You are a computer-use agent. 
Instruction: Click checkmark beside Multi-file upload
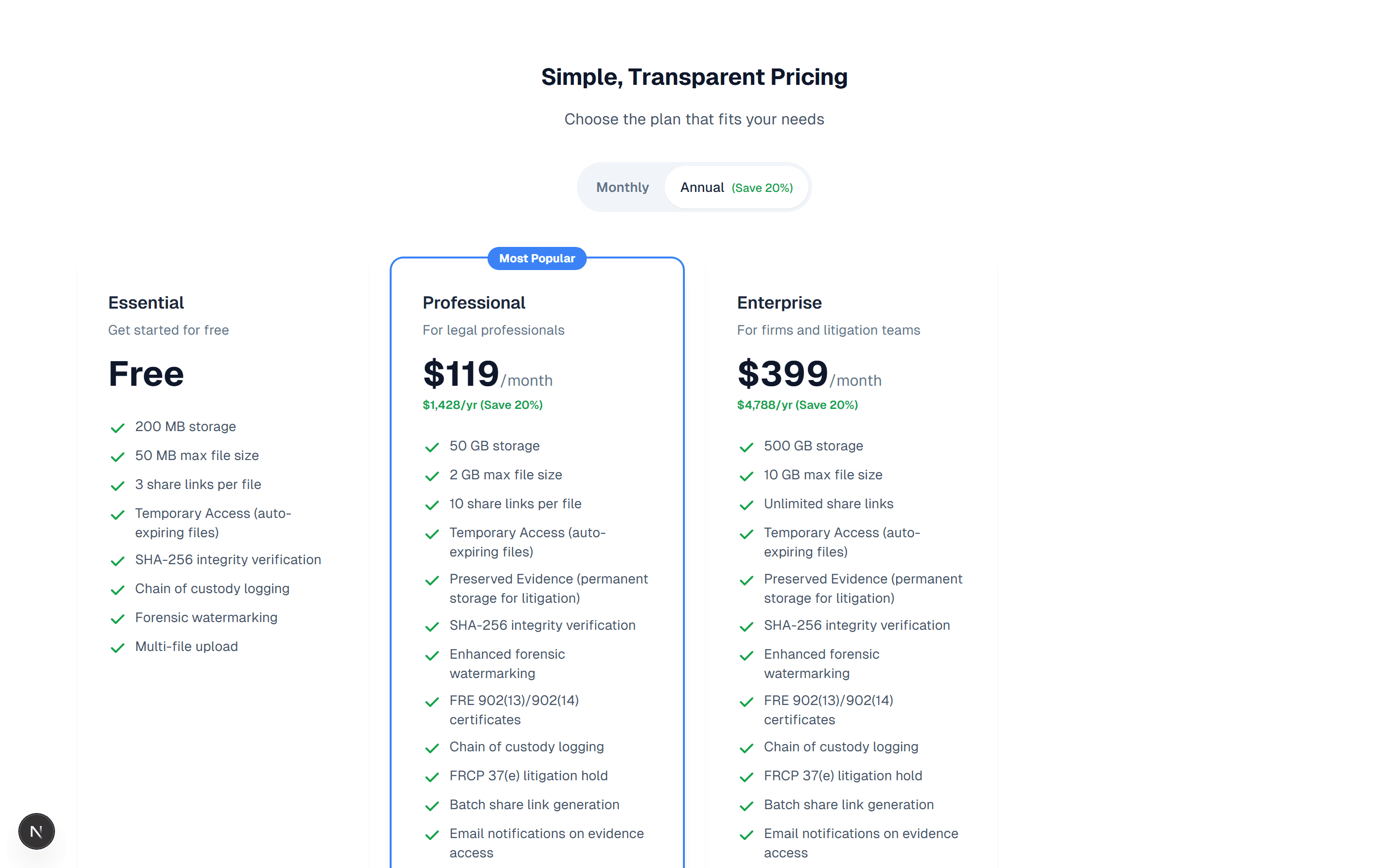(118, 648)
